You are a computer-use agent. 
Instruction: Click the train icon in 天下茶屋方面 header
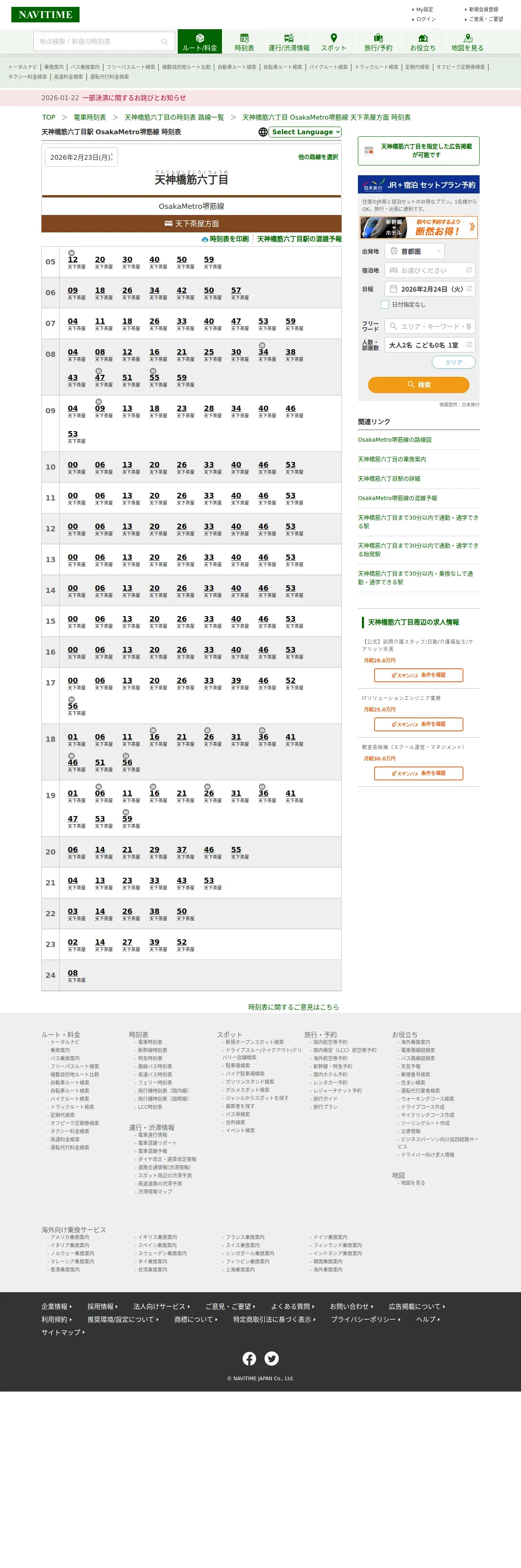(x=169, y=223)
